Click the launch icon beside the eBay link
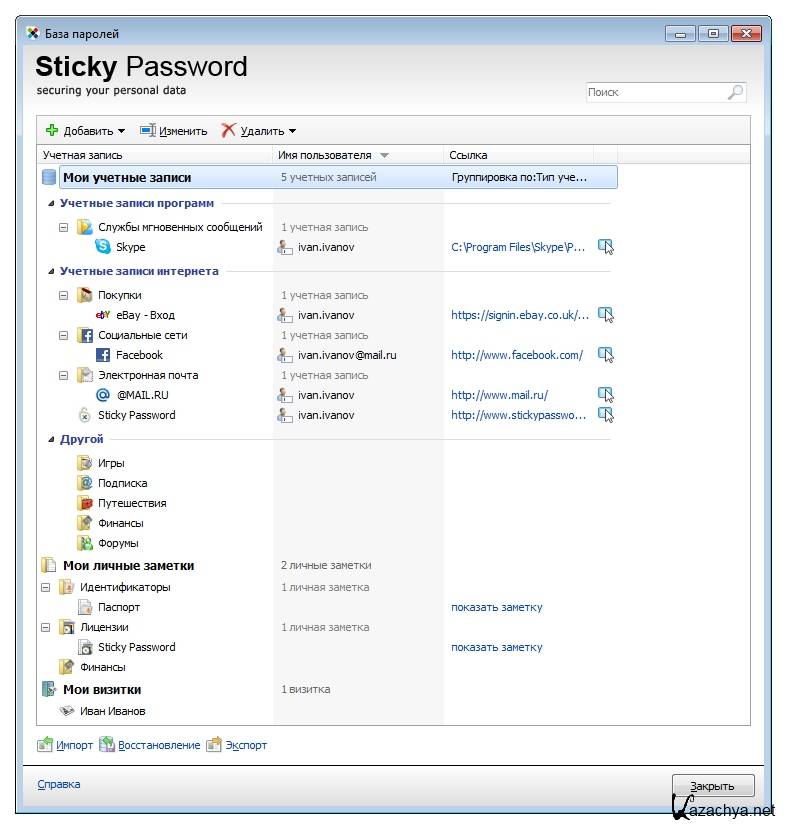The image size is (787, 829). coord(605,315)
